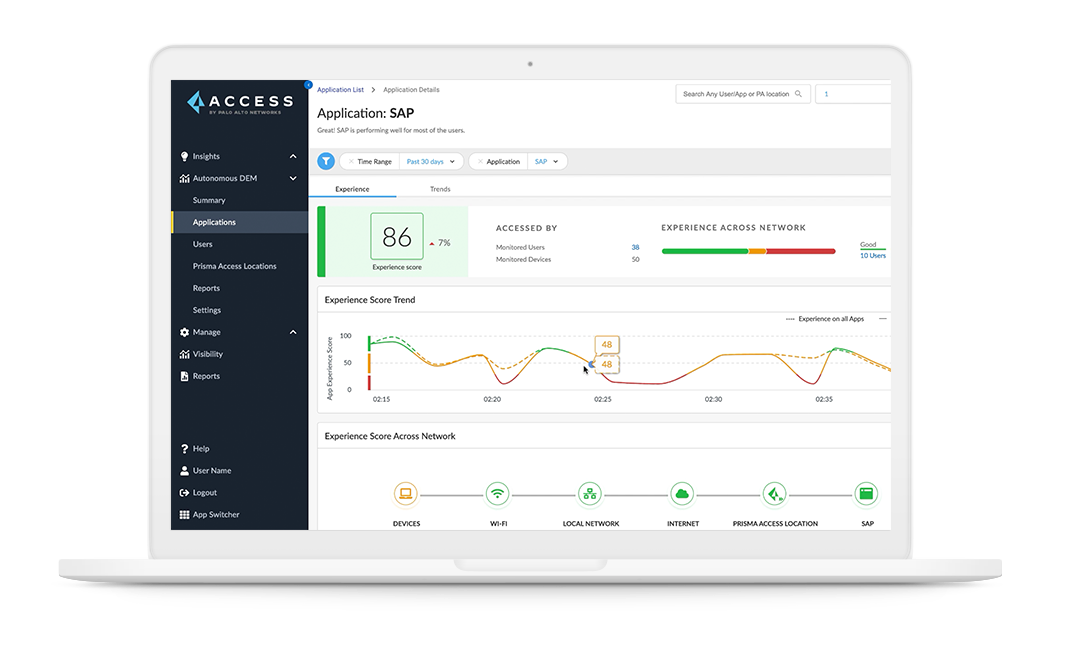Open Prisma Access Locations in the sidebar
1081x664 pixels.
[234, 266]
